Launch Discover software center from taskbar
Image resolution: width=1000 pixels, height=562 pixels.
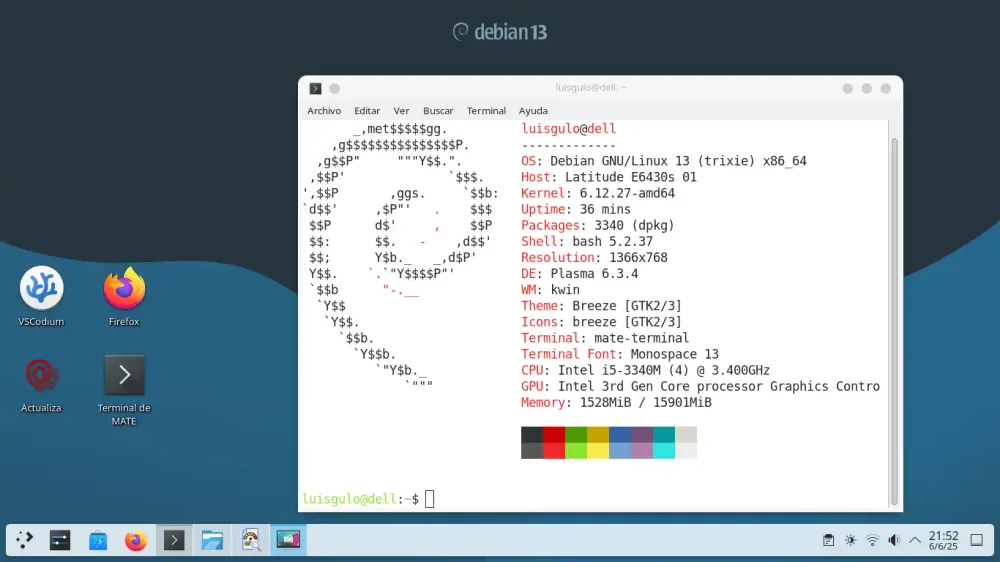click(x=98, y=540)
